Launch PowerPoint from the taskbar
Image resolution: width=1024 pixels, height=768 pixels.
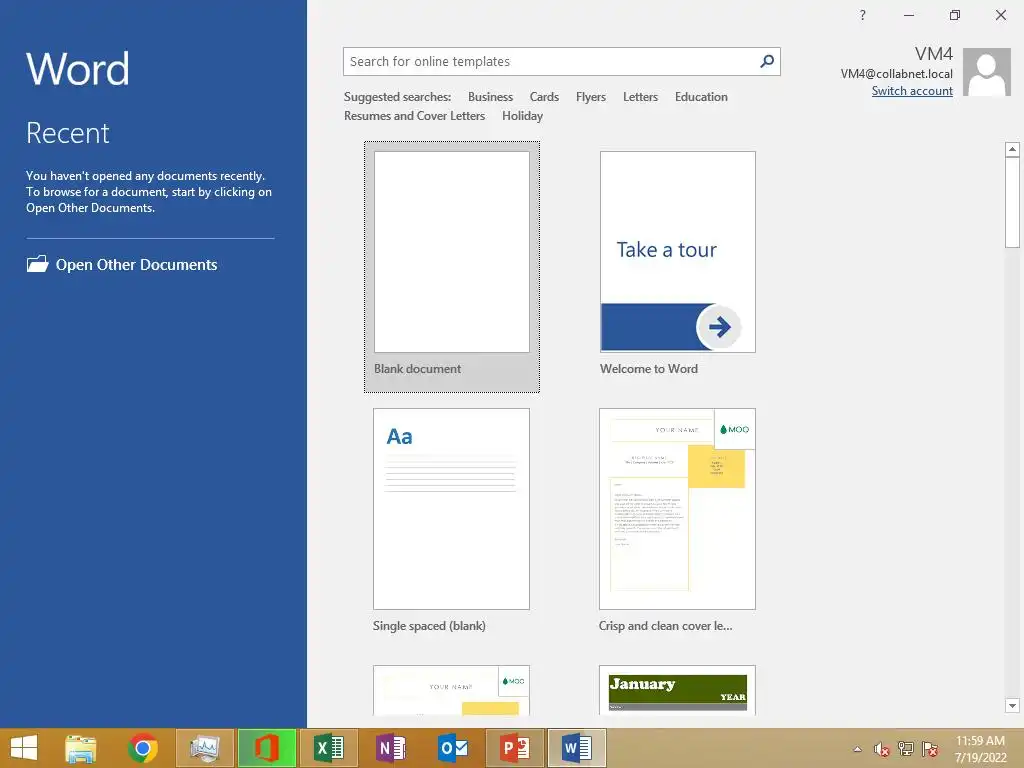515,748
